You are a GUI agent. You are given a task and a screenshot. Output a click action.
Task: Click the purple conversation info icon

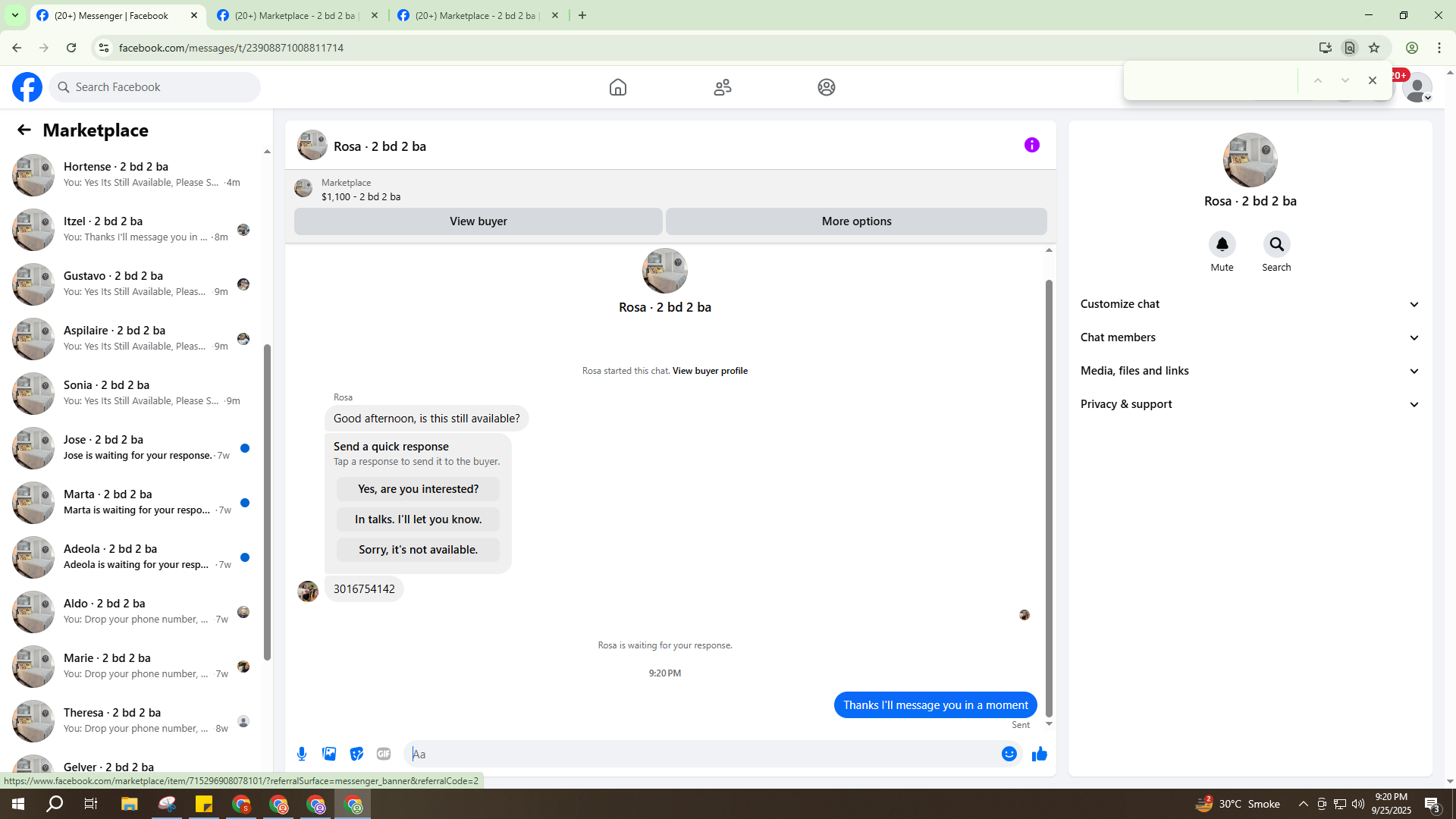tap(1031, 145)
